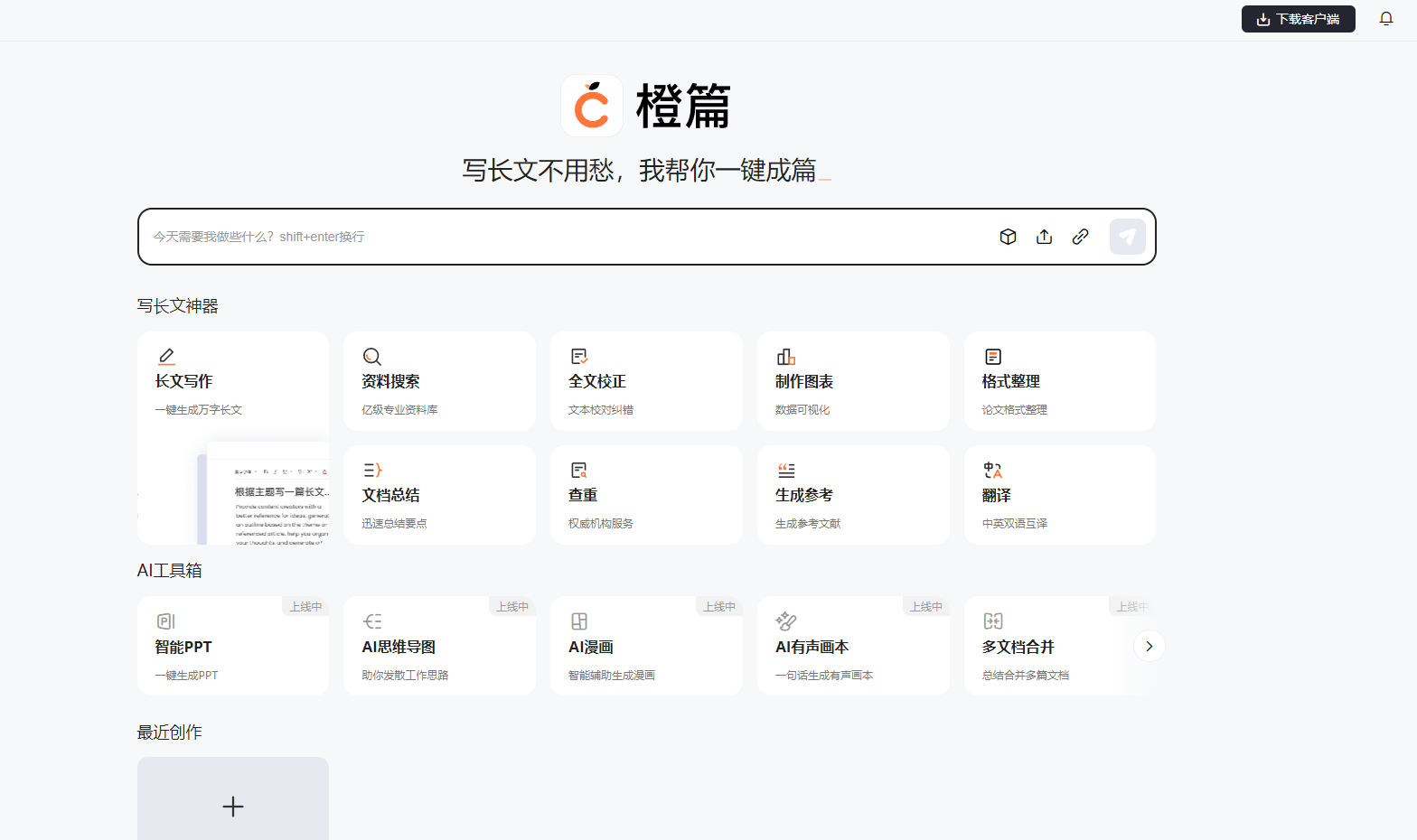Click the 助你发散工作思路 subtitle

tap(406, 676)
